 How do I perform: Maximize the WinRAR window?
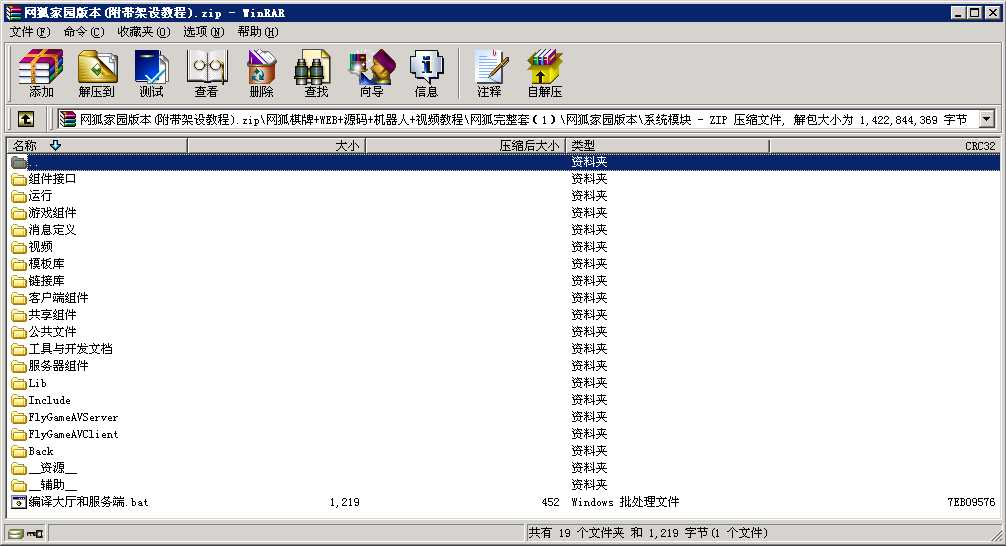tap(974, 12)
